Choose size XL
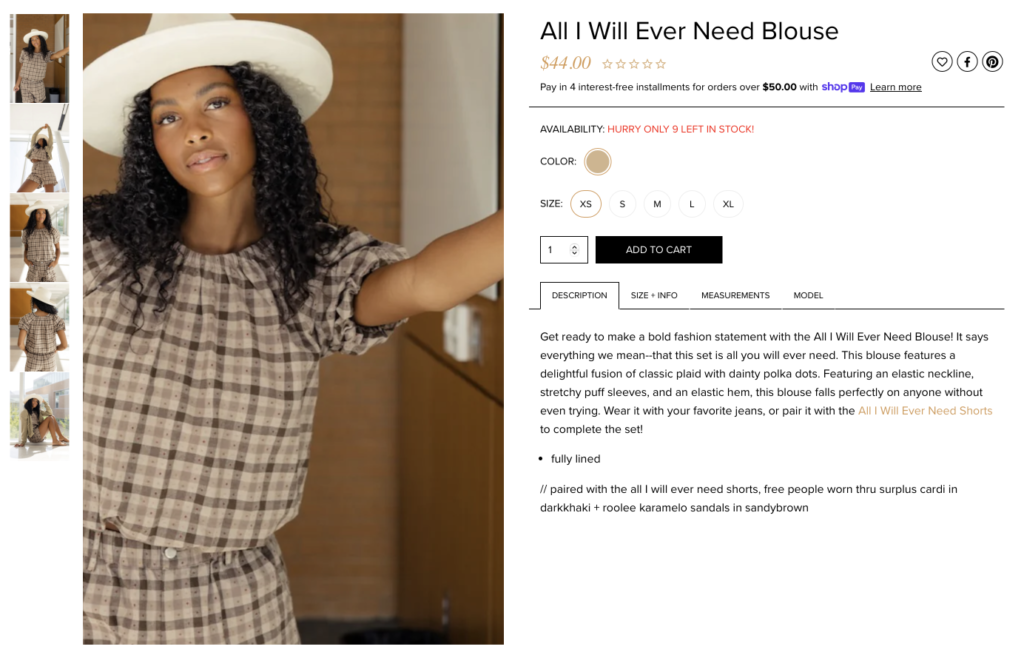1024x655 pixels. click(728, 204)
